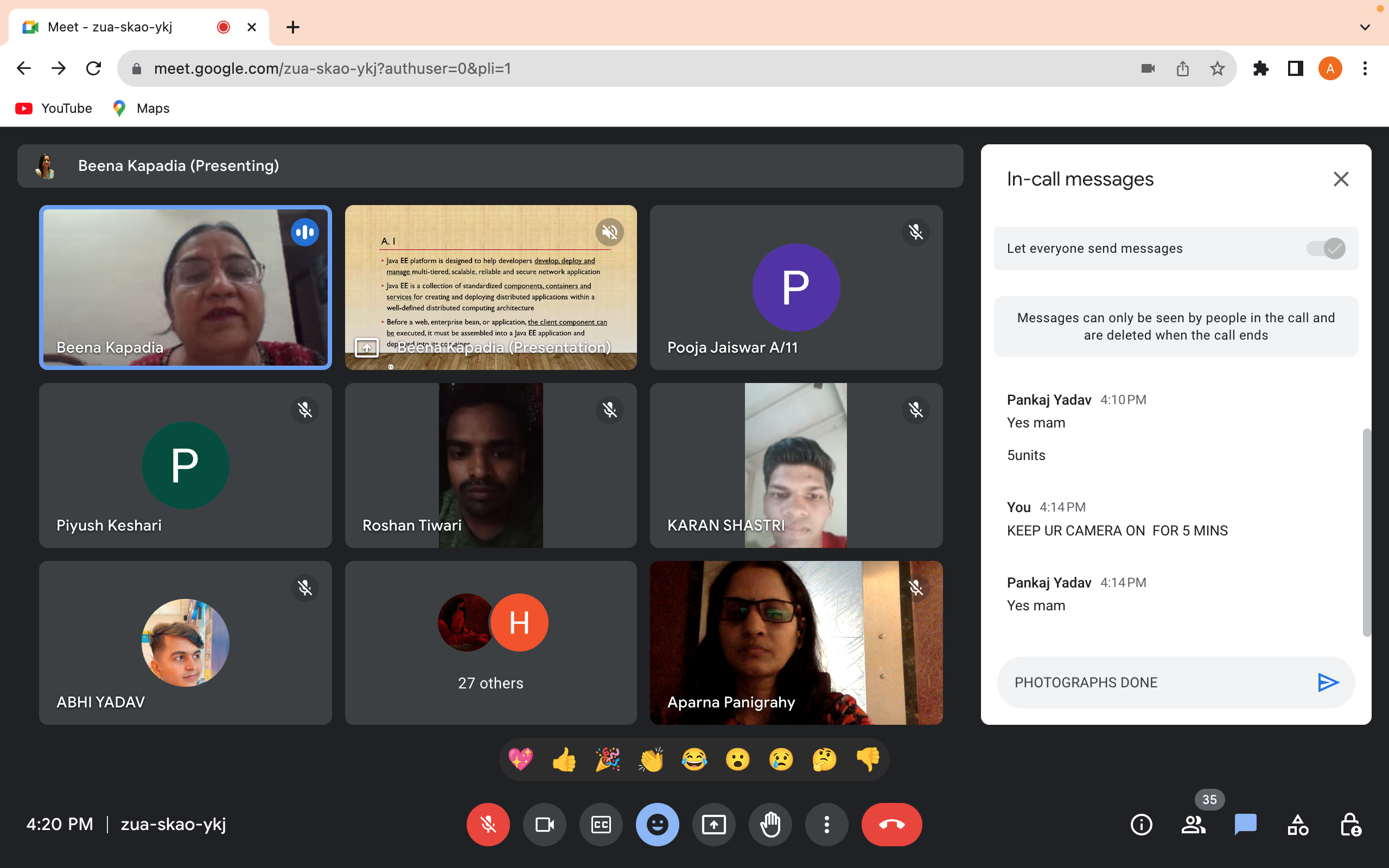Turn on closed captions

tap(601, 825)
